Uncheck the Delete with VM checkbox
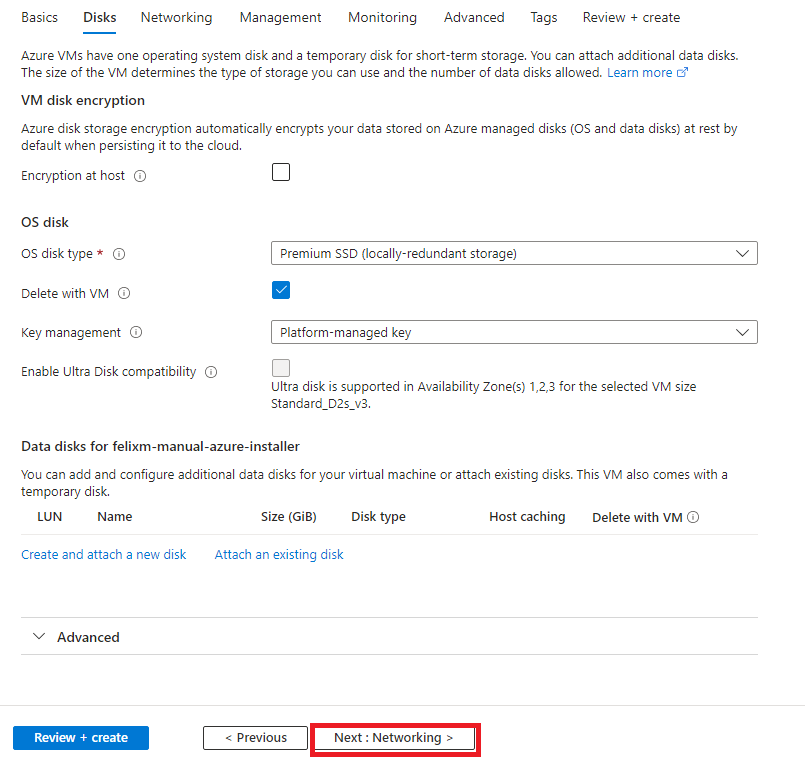The height and width of the screenshot is (763, 805). tap(281, 290)
